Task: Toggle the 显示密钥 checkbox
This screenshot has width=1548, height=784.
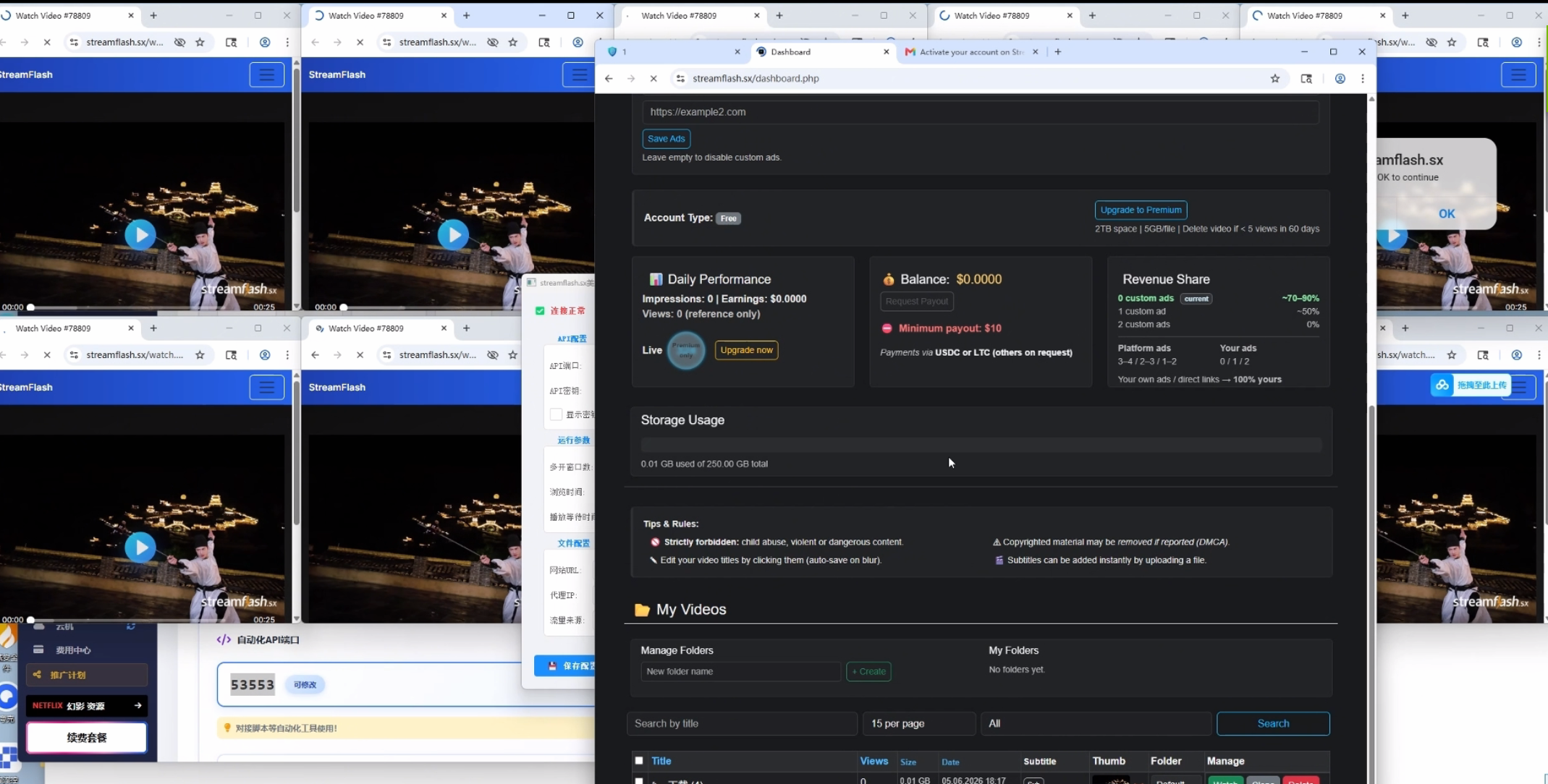Action: 556,414
